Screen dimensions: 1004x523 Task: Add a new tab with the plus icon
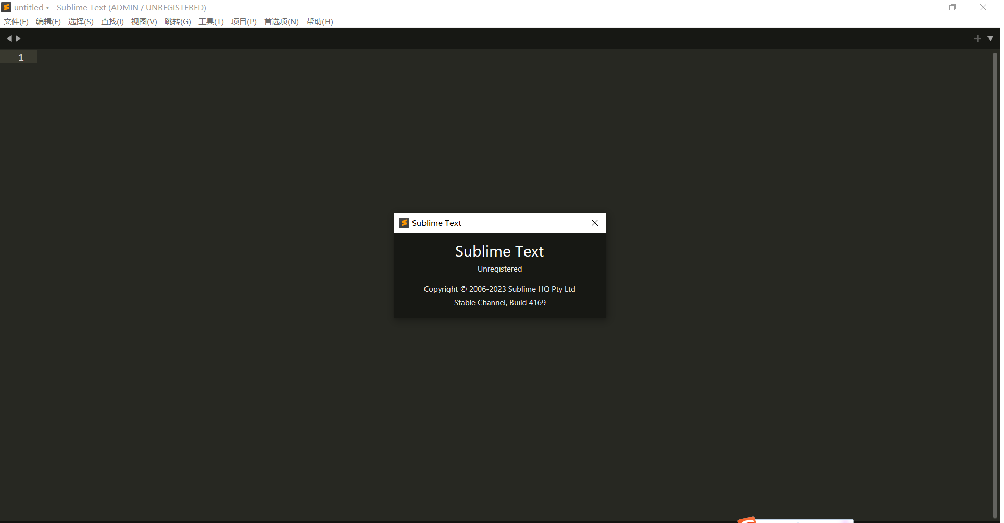click(977, 38)
